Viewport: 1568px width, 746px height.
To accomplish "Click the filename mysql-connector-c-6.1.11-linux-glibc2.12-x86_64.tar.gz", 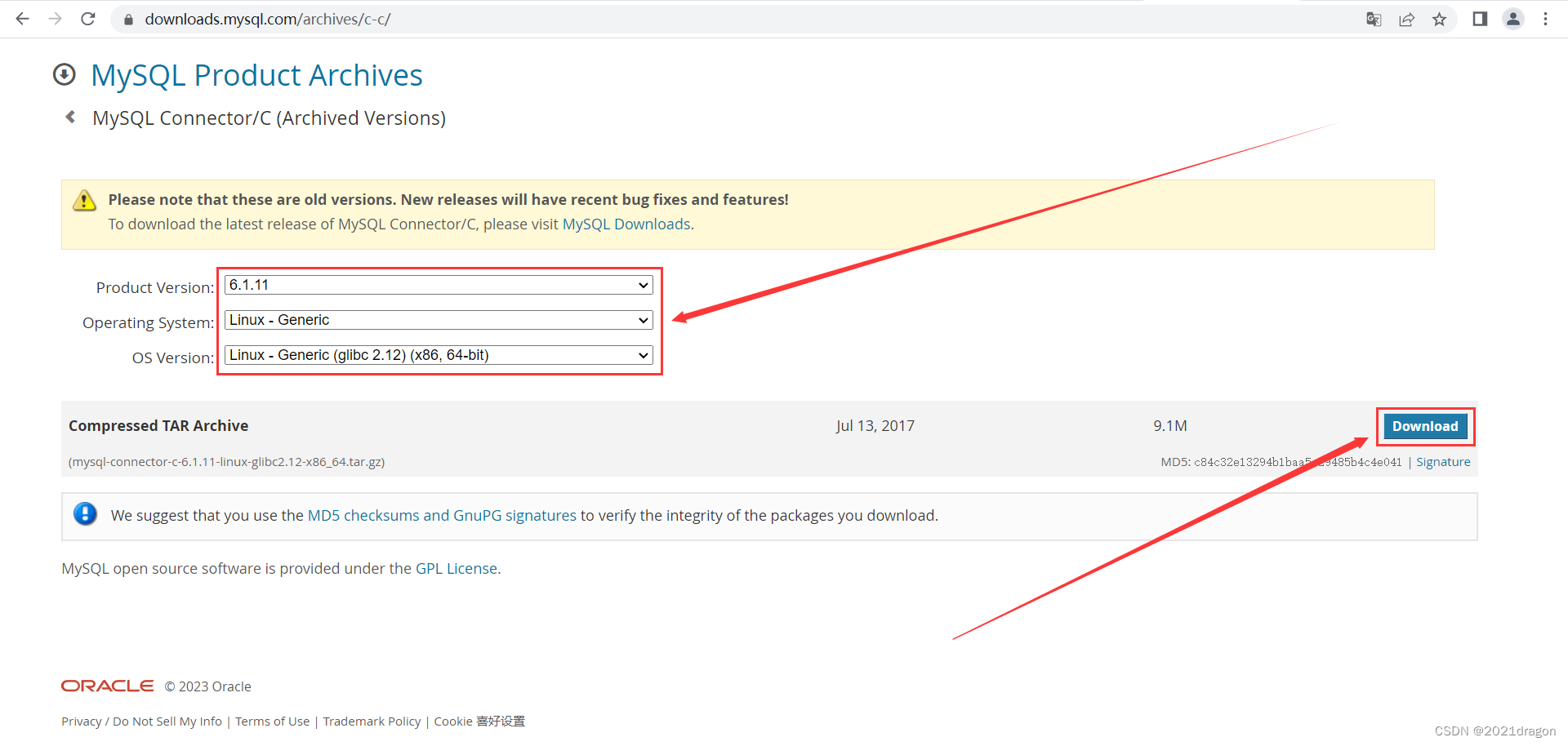I will tap(227, 462).
